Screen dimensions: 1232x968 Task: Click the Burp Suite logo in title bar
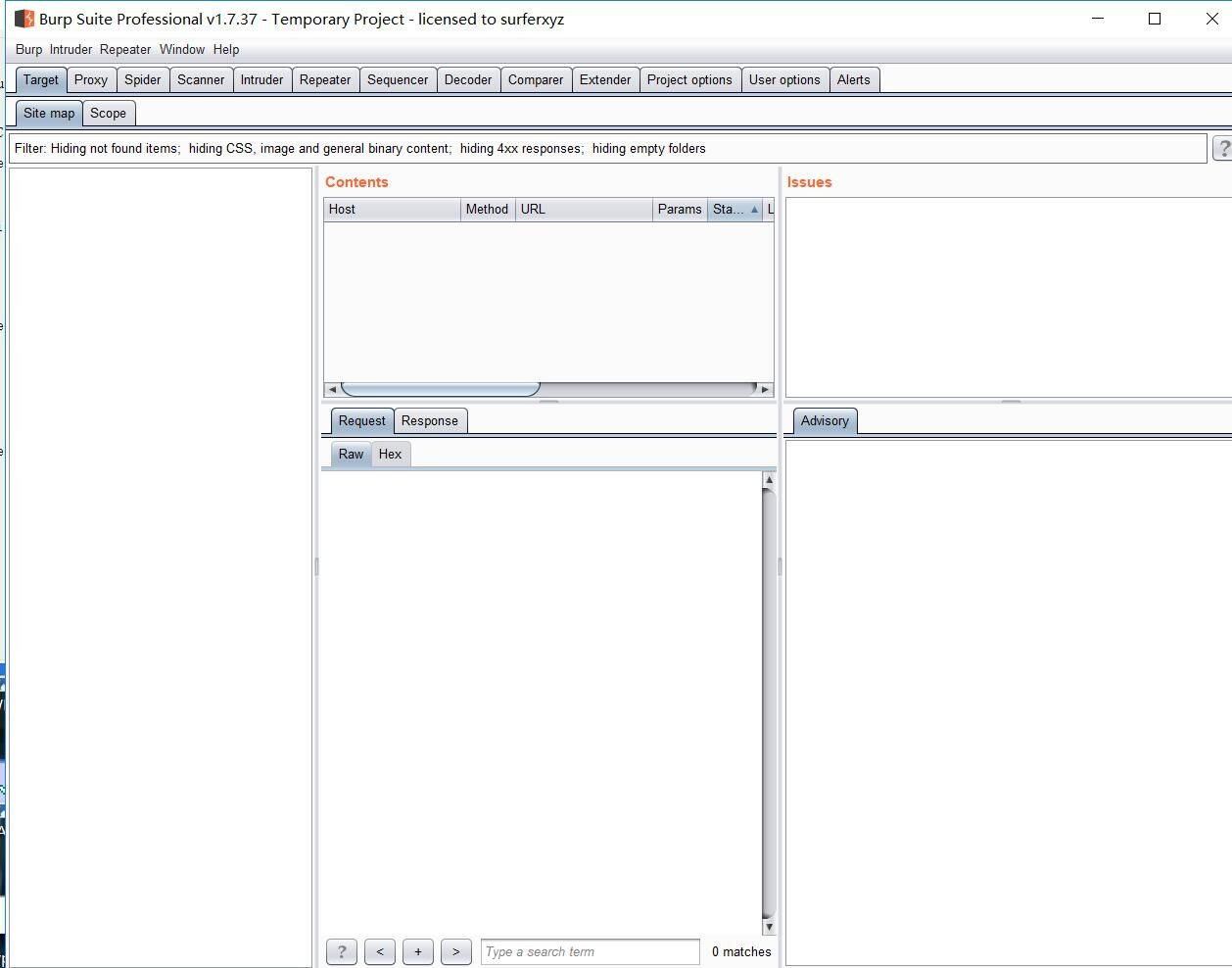pos(24,19)
